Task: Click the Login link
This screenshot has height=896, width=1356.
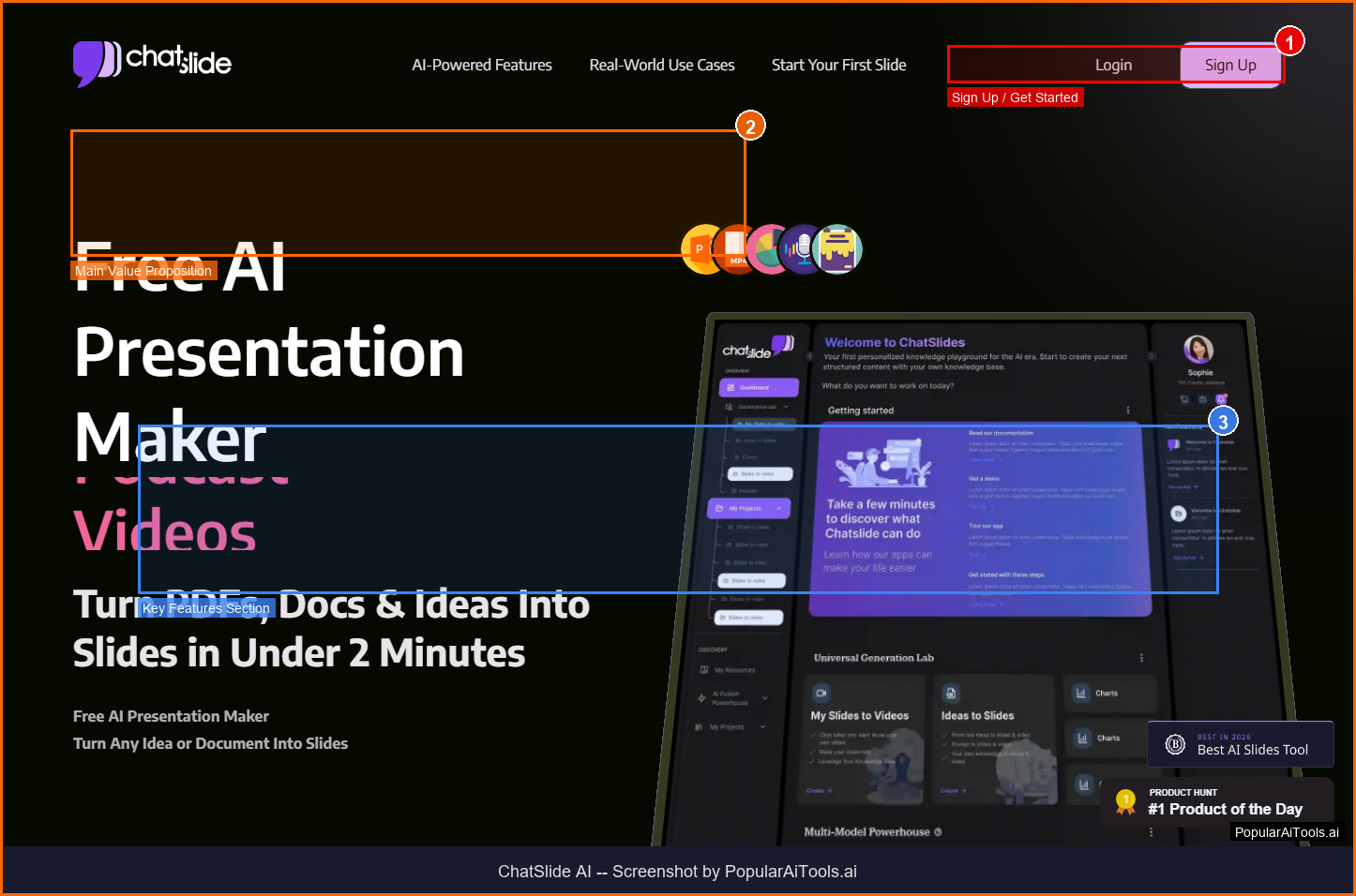Action: [1113, 65]
